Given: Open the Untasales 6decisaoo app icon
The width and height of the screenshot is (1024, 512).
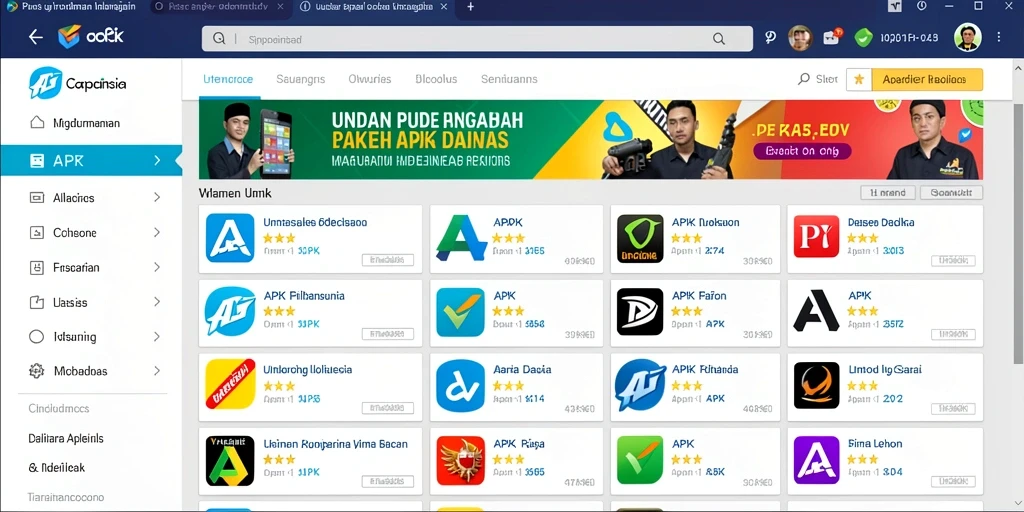Looking at the screenshot, I should tap(230, 238).
